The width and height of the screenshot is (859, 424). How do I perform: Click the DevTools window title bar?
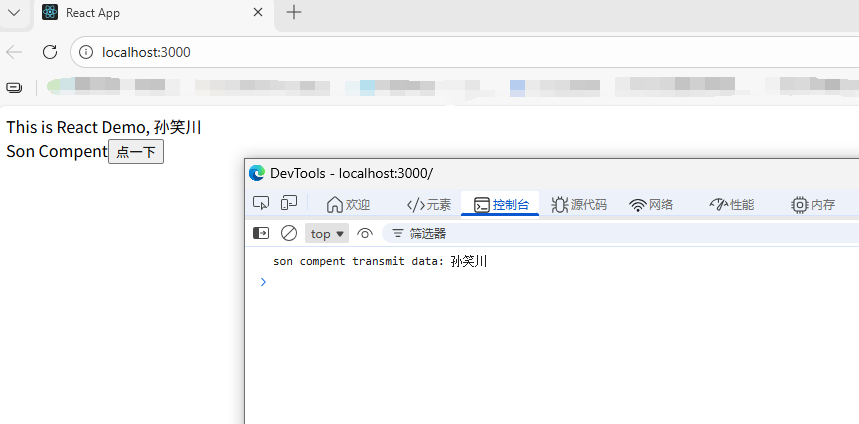(552, 173)
